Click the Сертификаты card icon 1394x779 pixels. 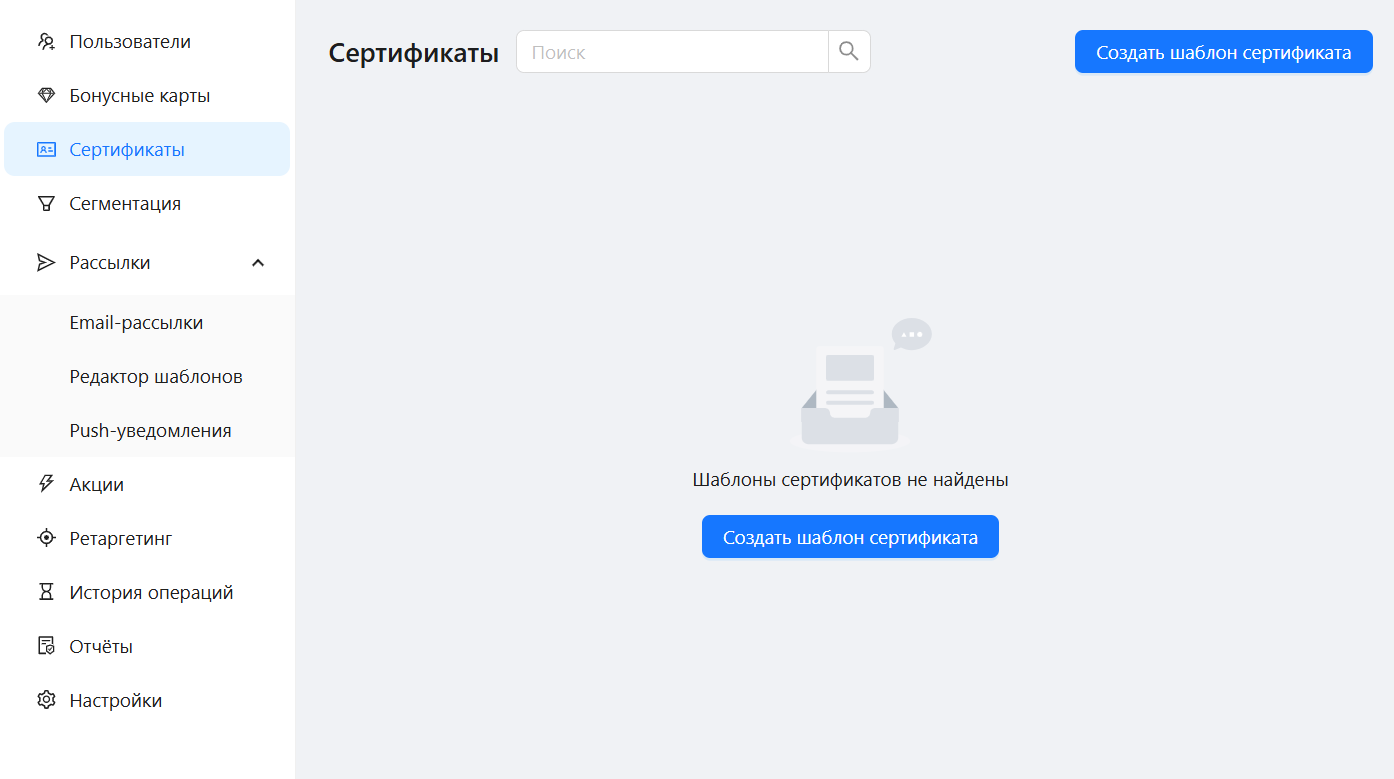click(46, 150)
